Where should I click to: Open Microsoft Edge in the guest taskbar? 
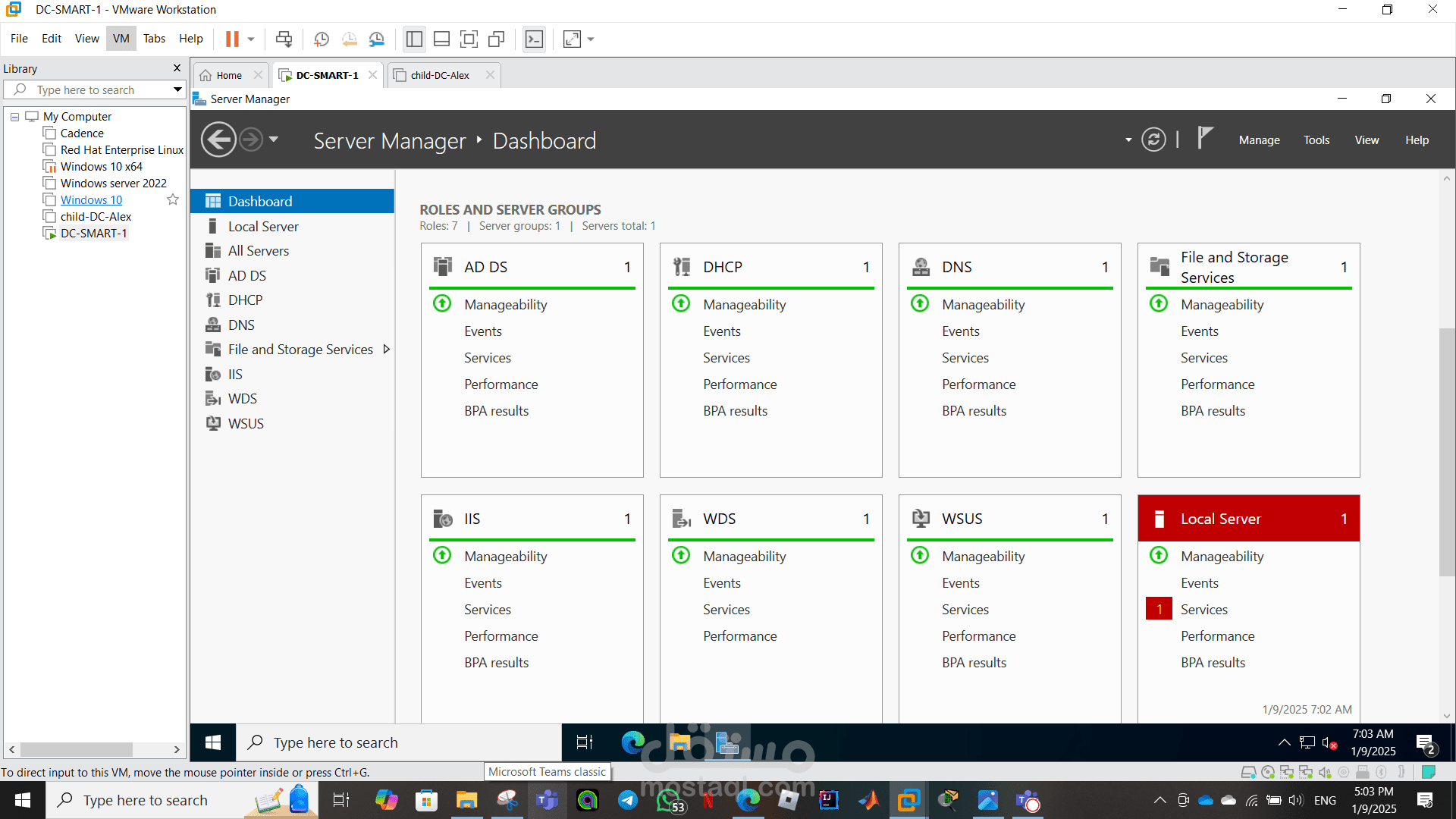[x=632, y=742]
